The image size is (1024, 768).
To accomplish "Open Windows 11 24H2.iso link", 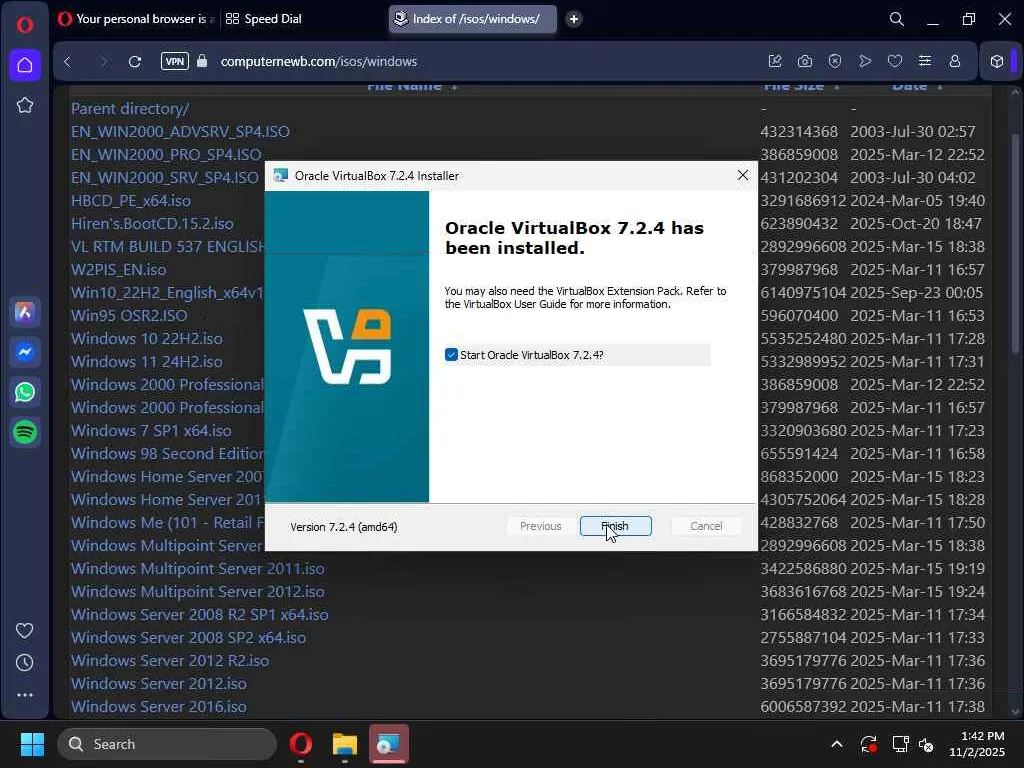I will [x=147, y=361].
